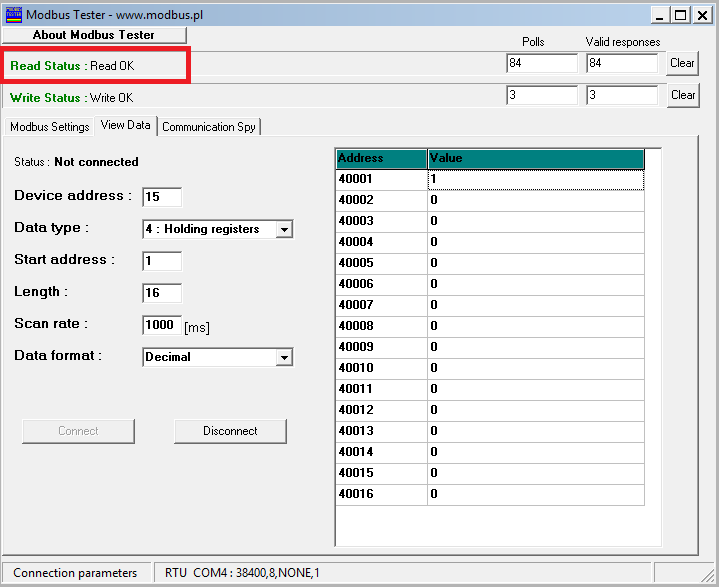This screenshot has height=587, width=719.
Task: Open About Modbus Tester
Action: point(94,35)
